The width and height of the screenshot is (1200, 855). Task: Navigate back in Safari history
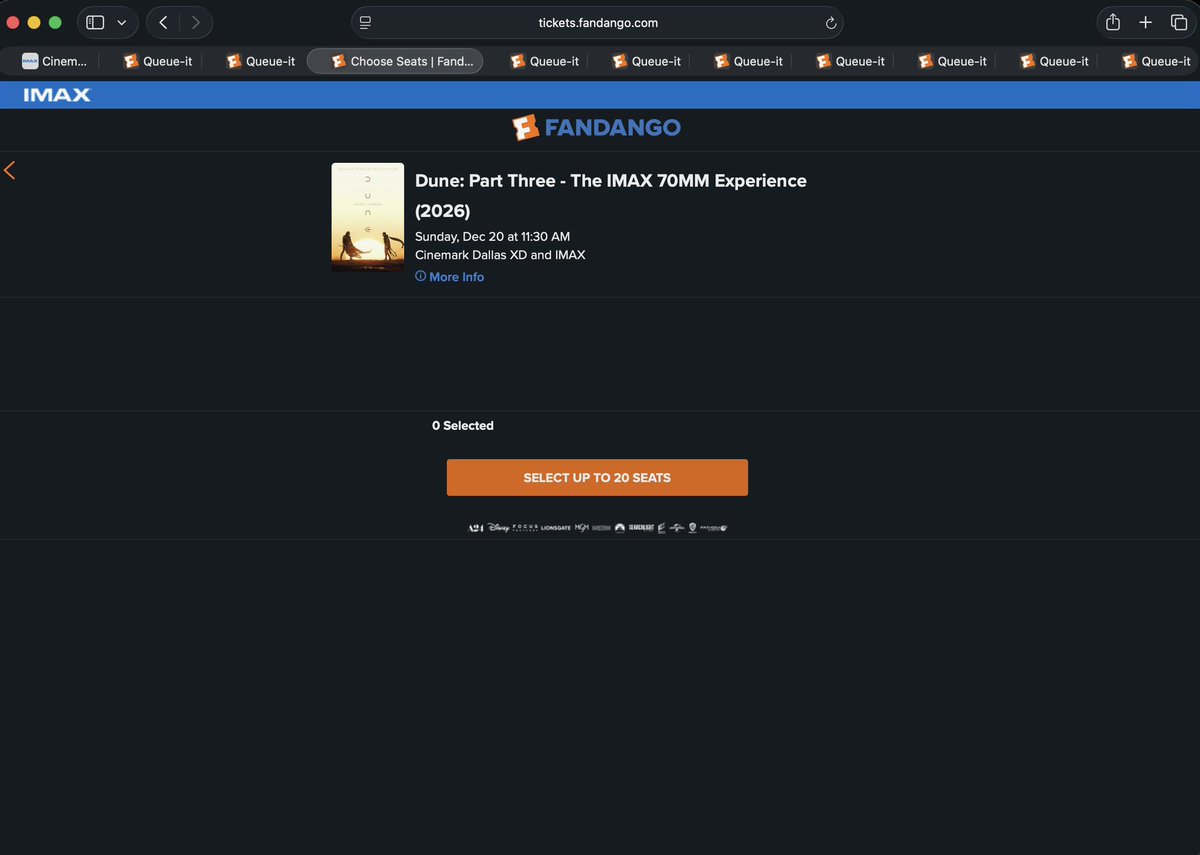point(163,22)
